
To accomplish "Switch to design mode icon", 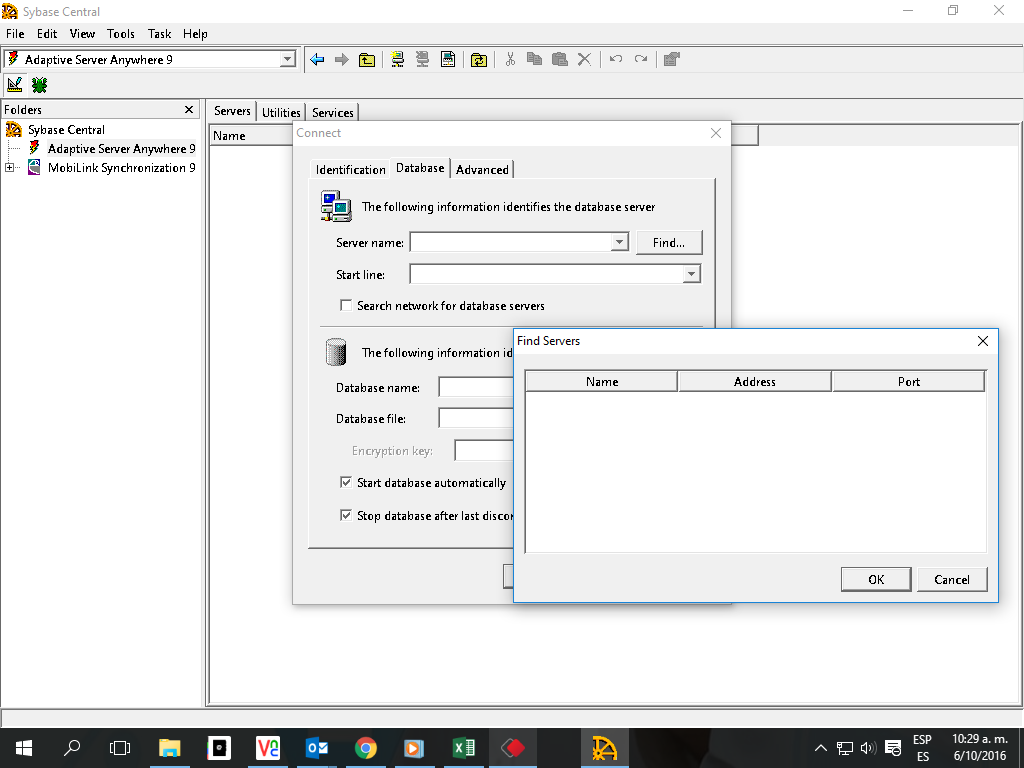I will tap(14, 85).
